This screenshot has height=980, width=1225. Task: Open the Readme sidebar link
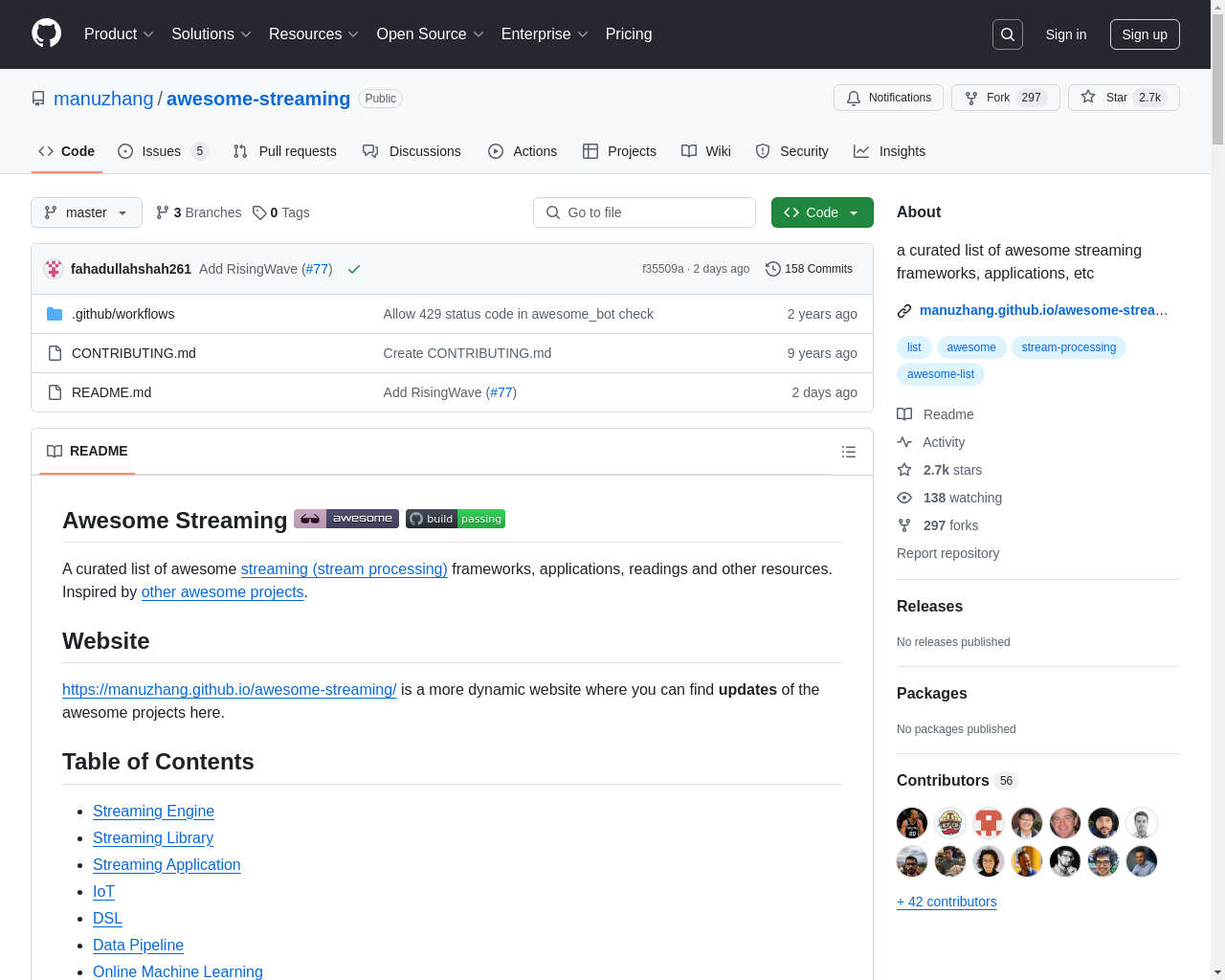coord(935,414)
